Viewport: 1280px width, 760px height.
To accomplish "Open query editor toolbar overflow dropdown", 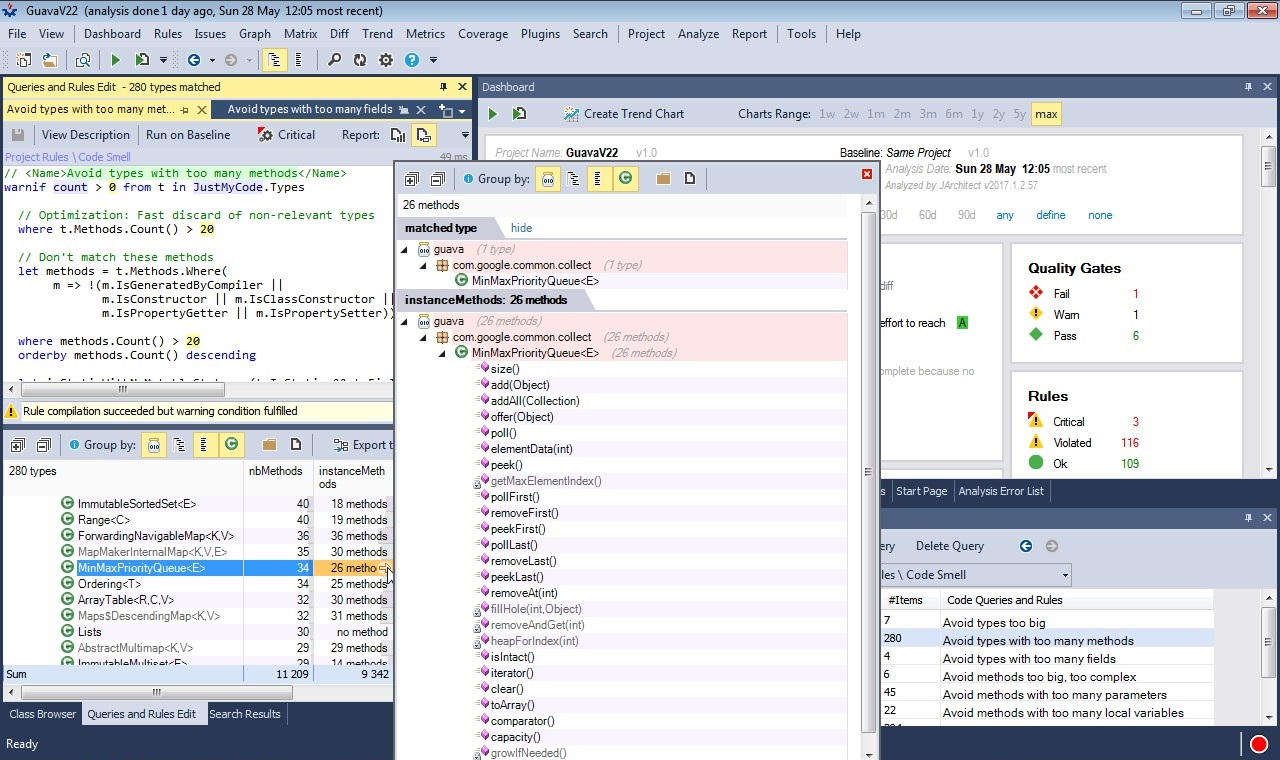I will (x=465, y=135).
